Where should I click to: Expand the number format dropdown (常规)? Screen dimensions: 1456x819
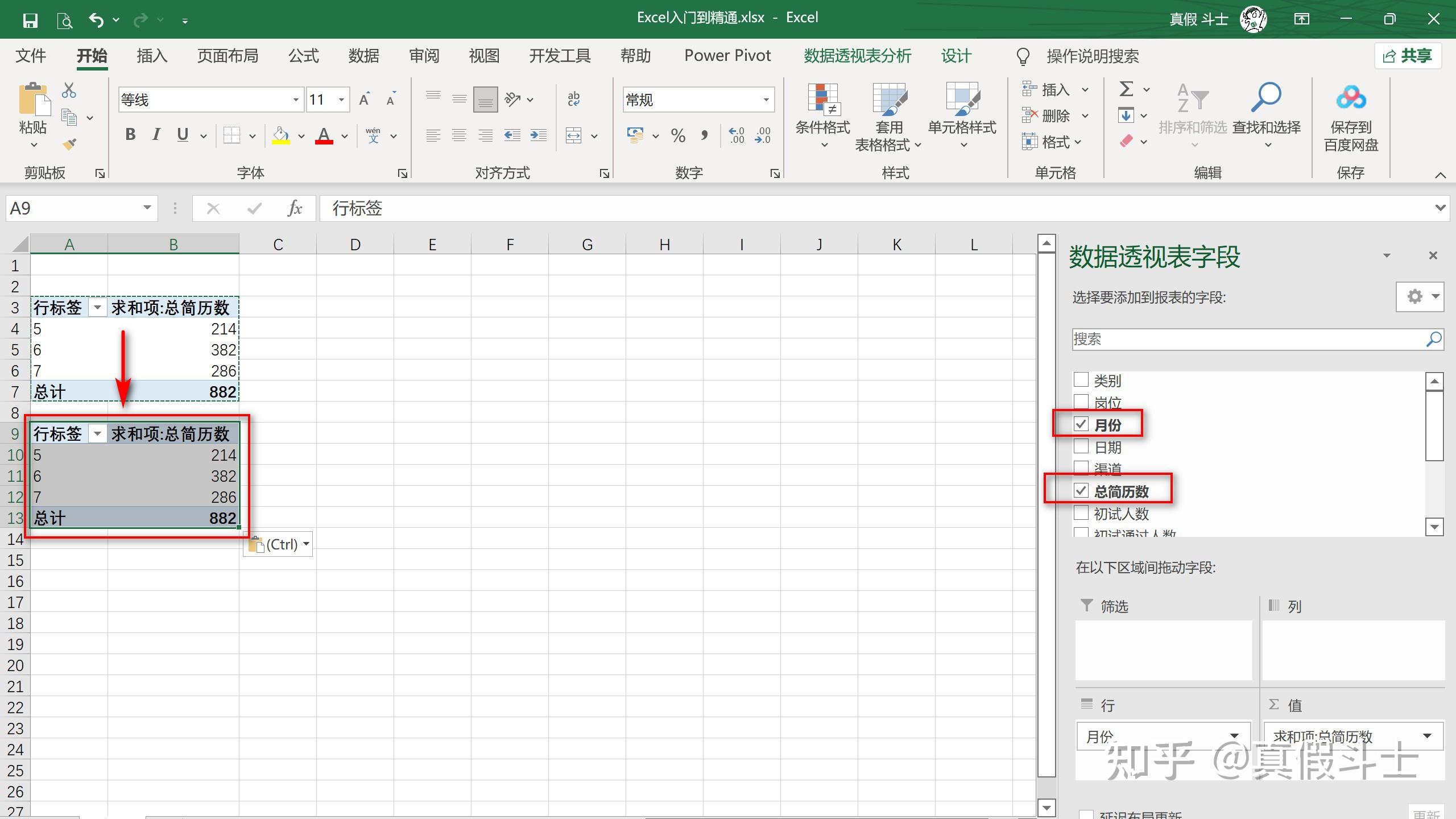click(766, 100)
